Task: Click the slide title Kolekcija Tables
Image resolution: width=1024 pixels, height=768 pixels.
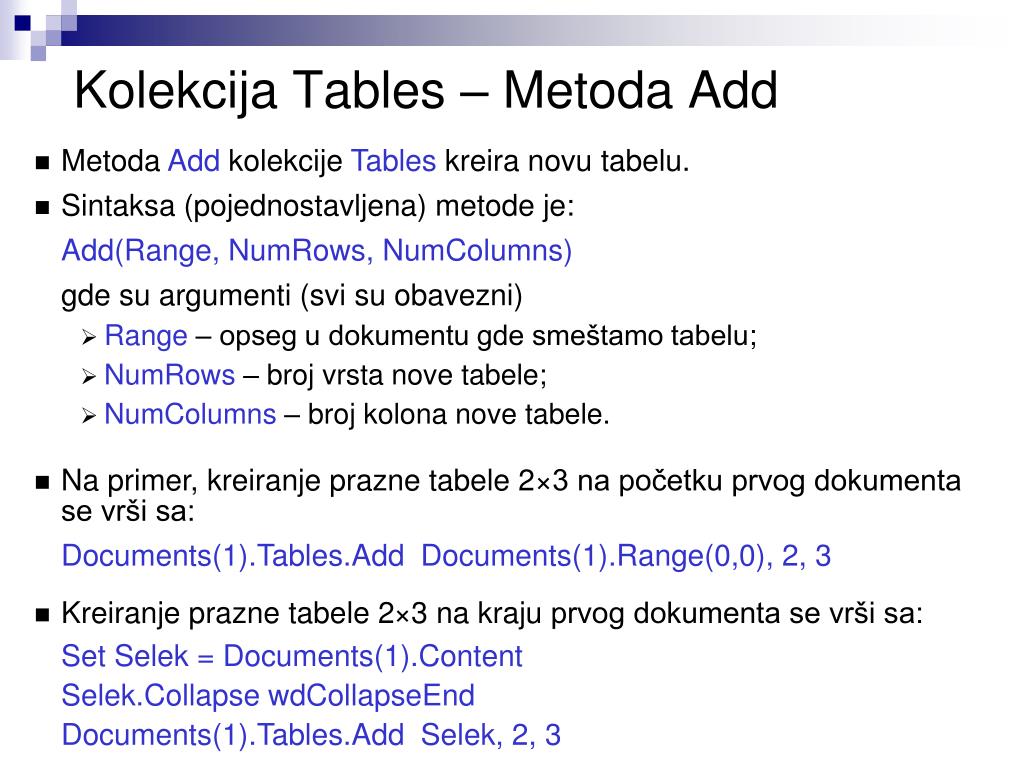Action: [426, 91]
